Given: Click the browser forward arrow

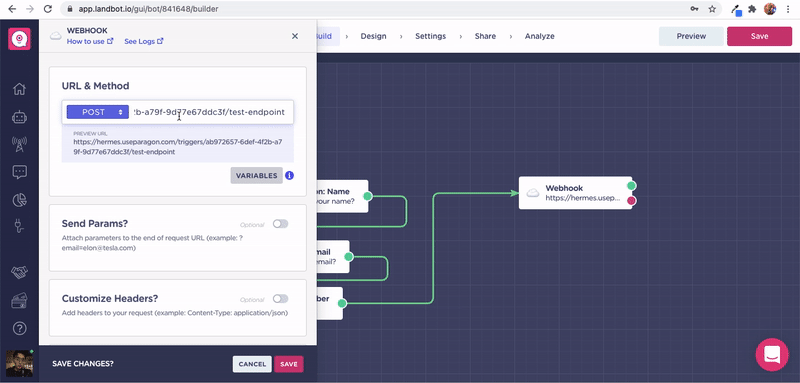Looking at the screenshot, I should click(x=30, y=9).
